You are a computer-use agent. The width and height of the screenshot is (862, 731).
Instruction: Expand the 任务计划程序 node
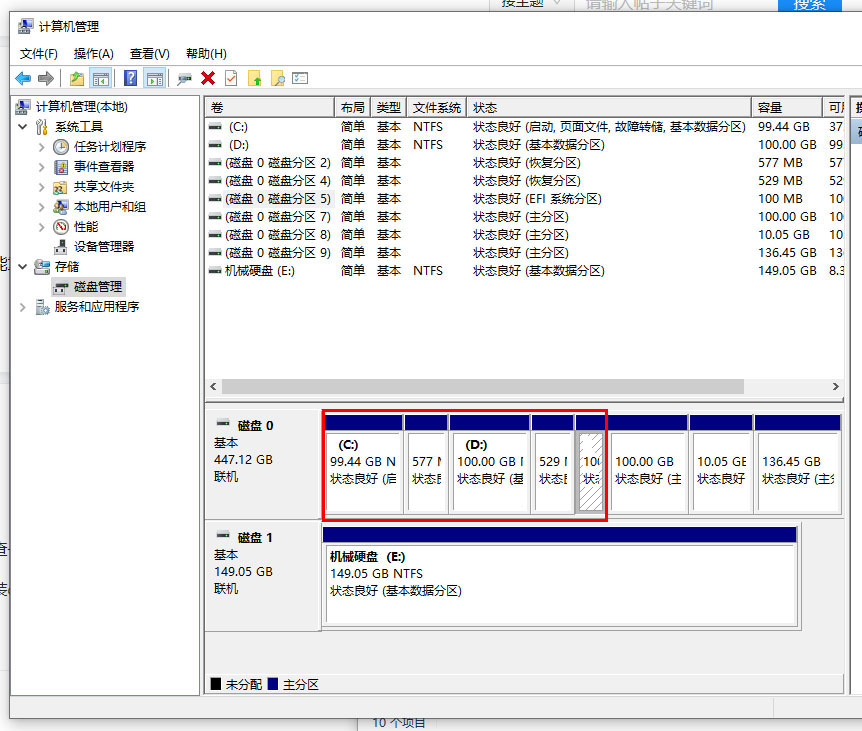click(x=41, y=147)
